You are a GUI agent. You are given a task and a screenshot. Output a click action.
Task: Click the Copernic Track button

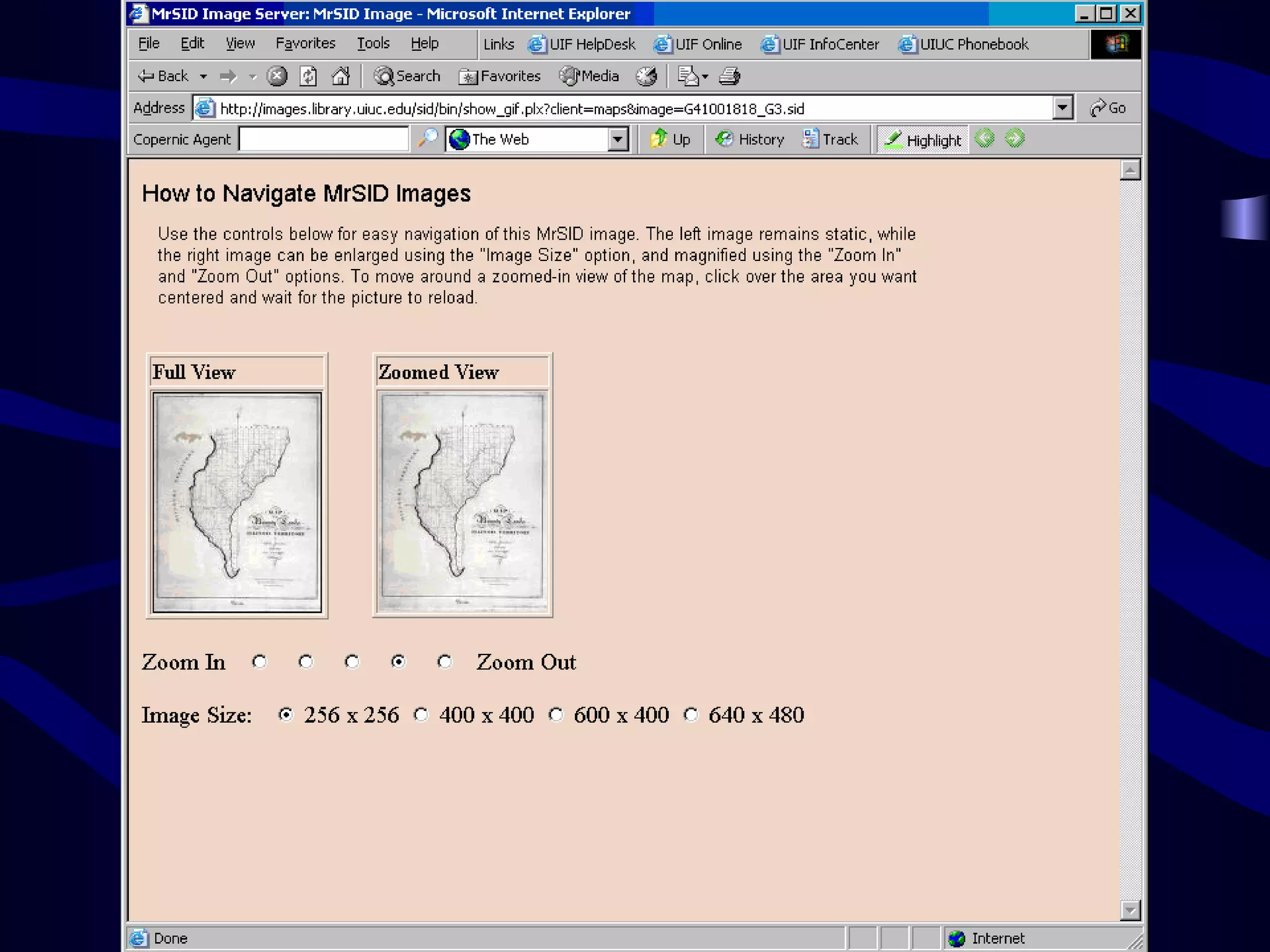[830, 139]
